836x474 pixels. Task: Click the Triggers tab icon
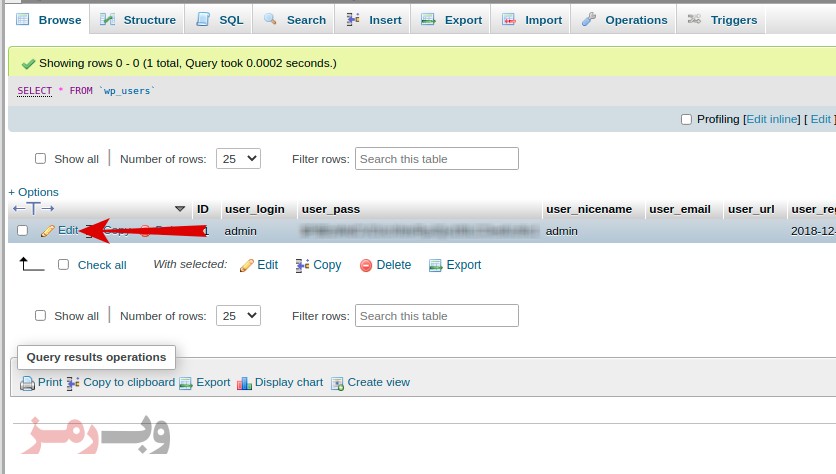tap(694, 19)
